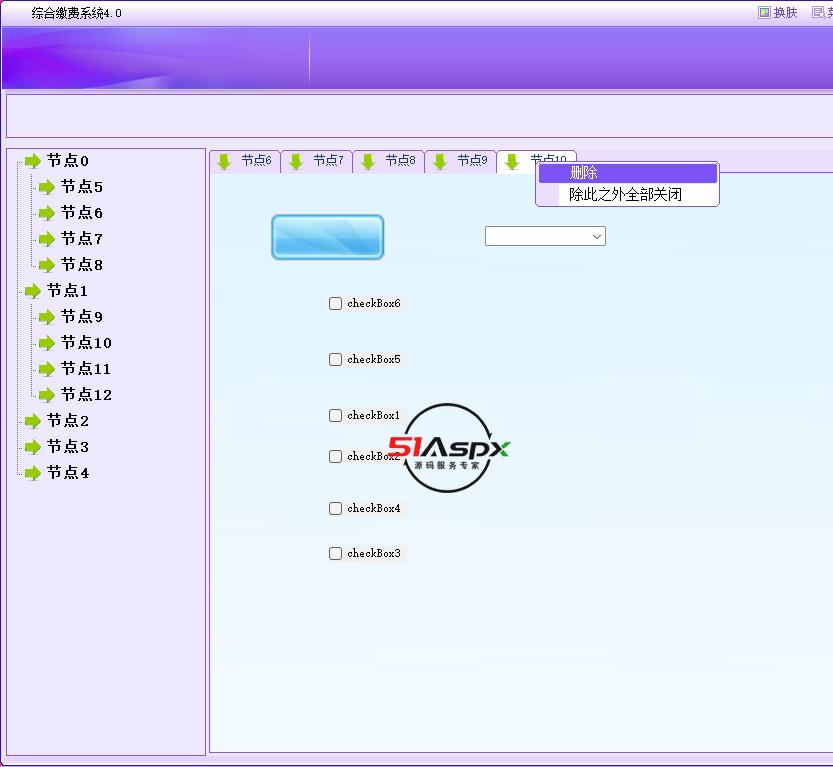Image resolution: width=833 pixels, height=767 pixels.
Task: Choose 删除 from the context menu
Action: coord(628,173)
